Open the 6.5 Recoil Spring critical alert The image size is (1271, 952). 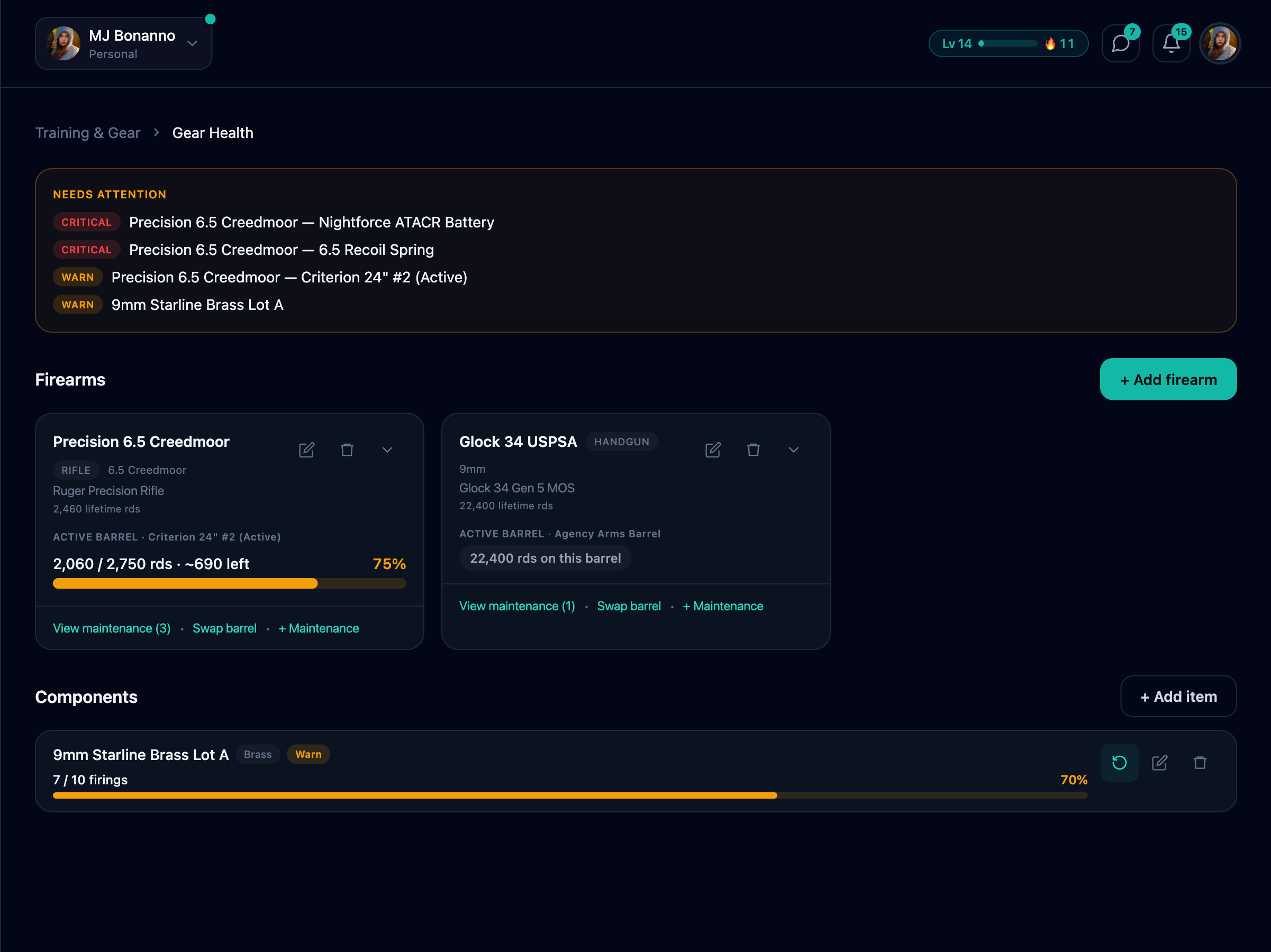243,250
